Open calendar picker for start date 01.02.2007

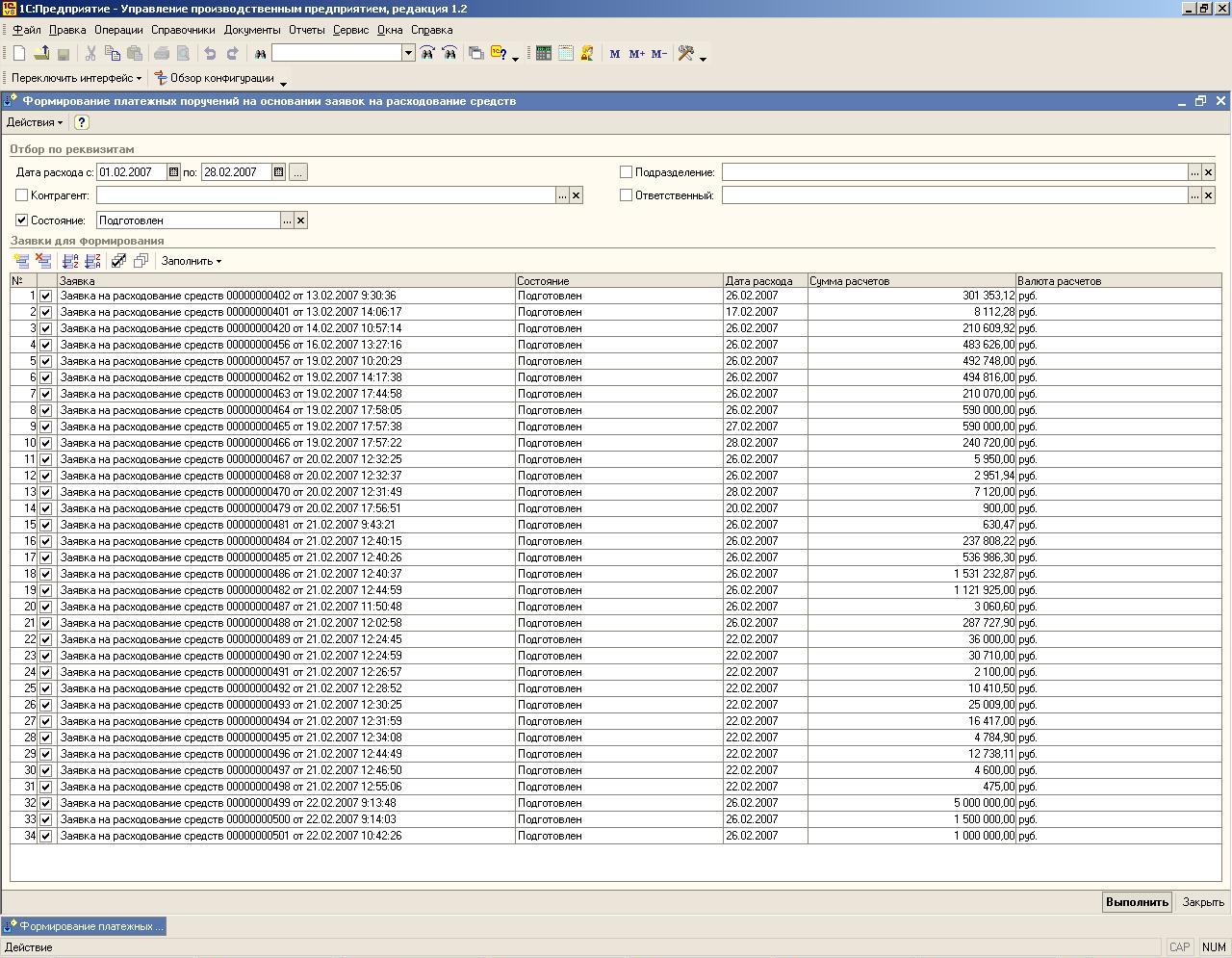click(x=173, y=172)
